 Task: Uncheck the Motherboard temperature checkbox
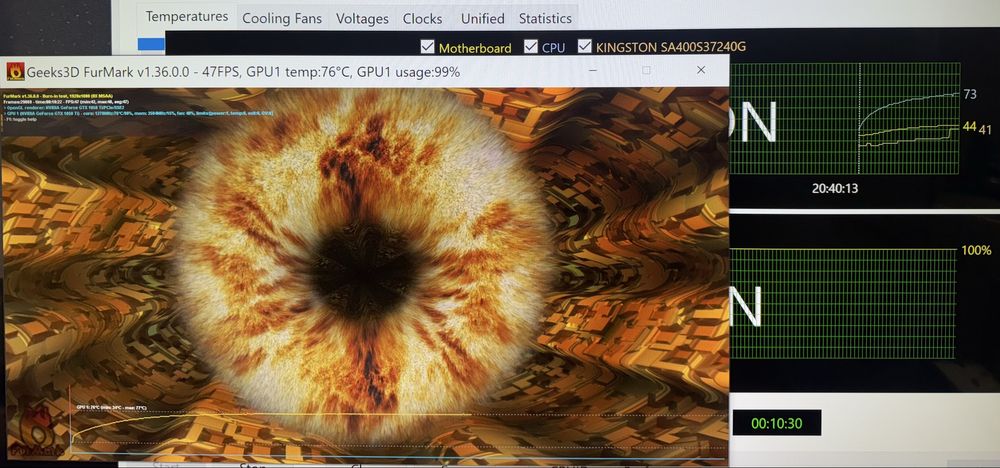point(427,47)
